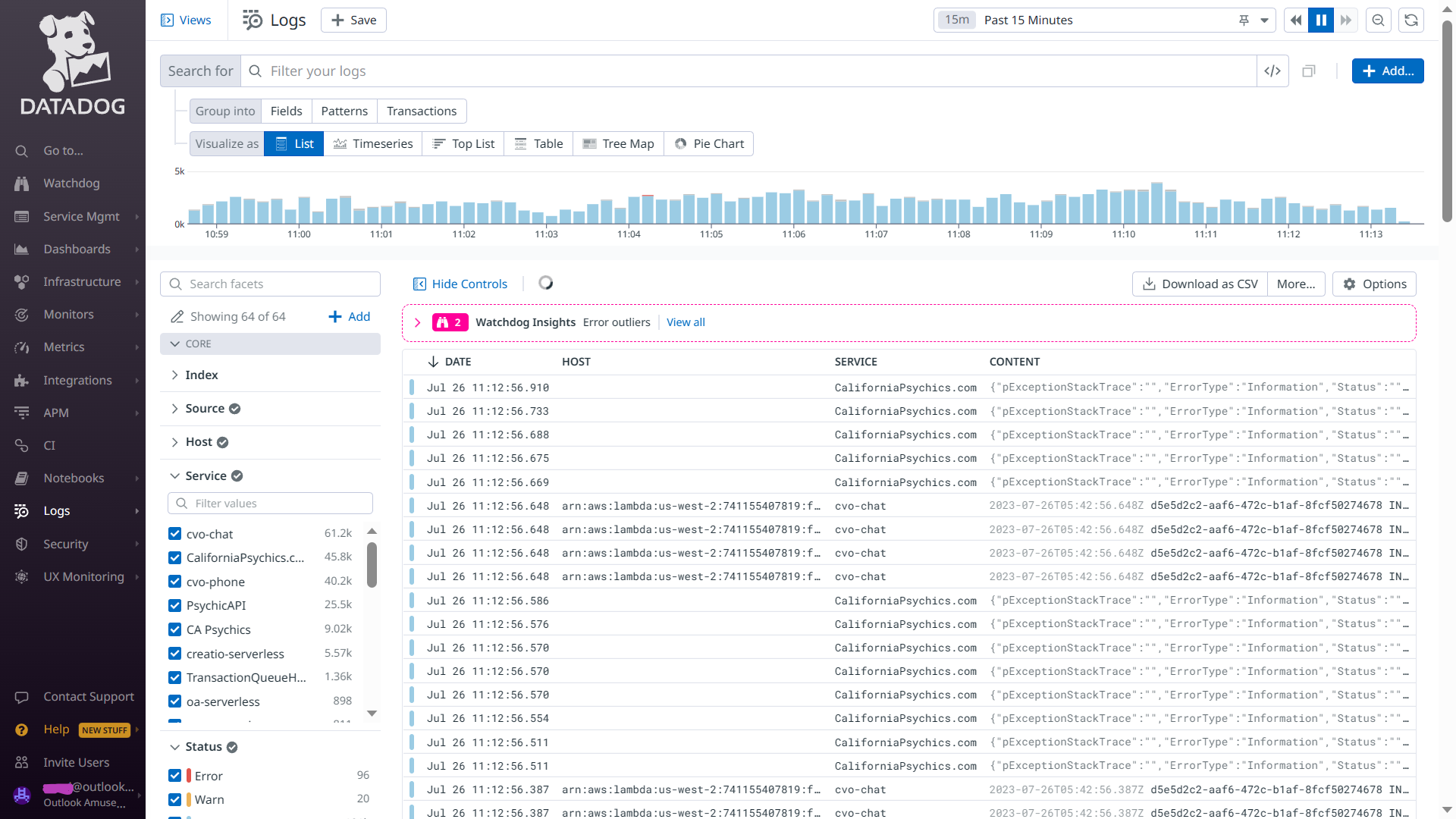Uncheck the PsychicAPI service checkbox

click(x=175, y=605)
